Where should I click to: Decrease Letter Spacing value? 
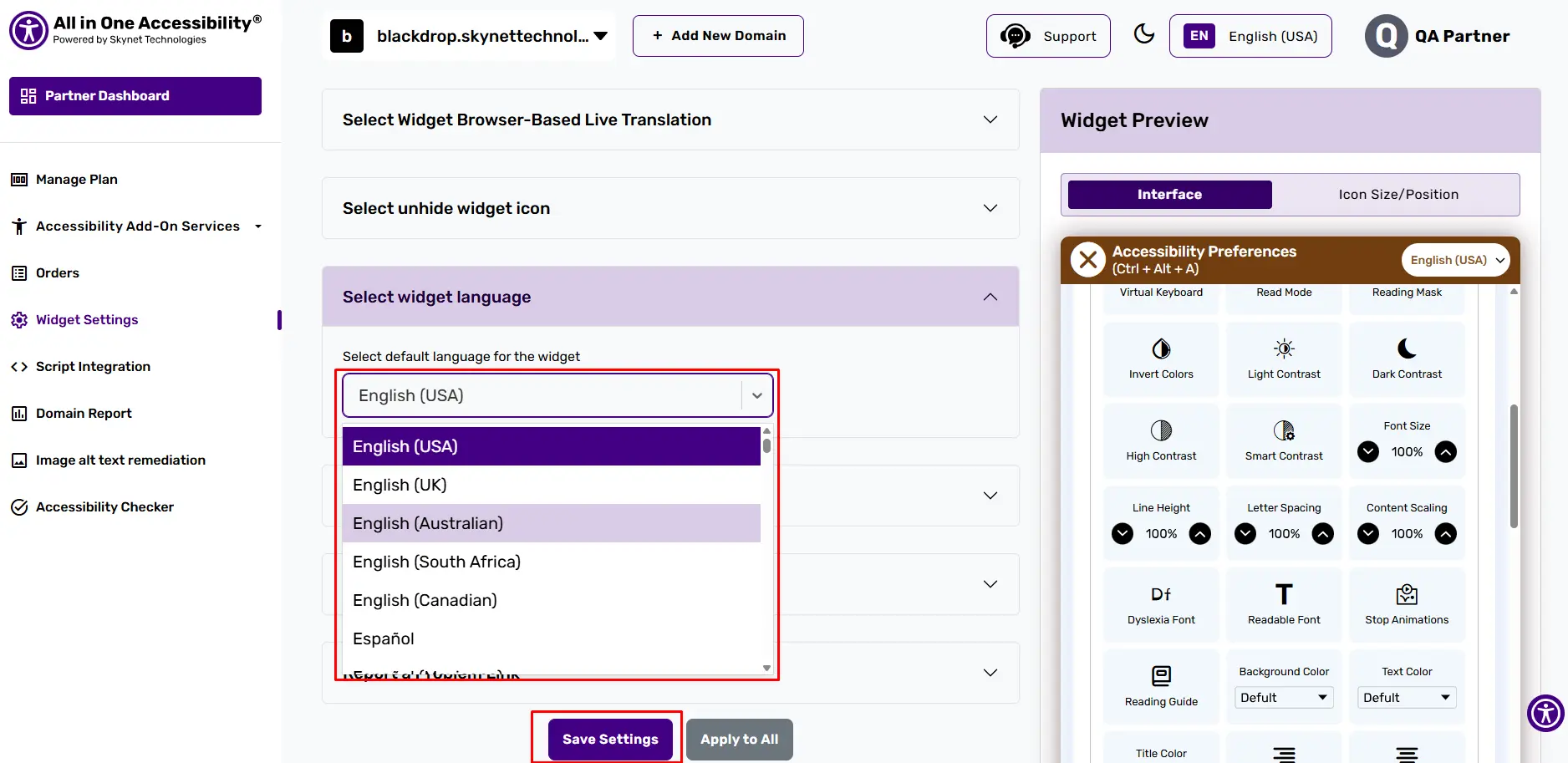pos(1245,534)
